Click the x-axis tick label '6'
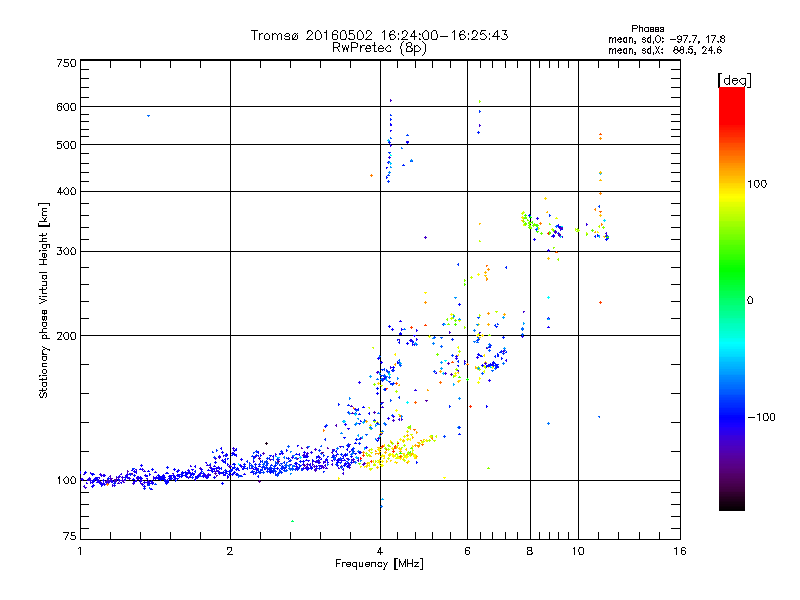Screen dimensions: 800x600 467,551
